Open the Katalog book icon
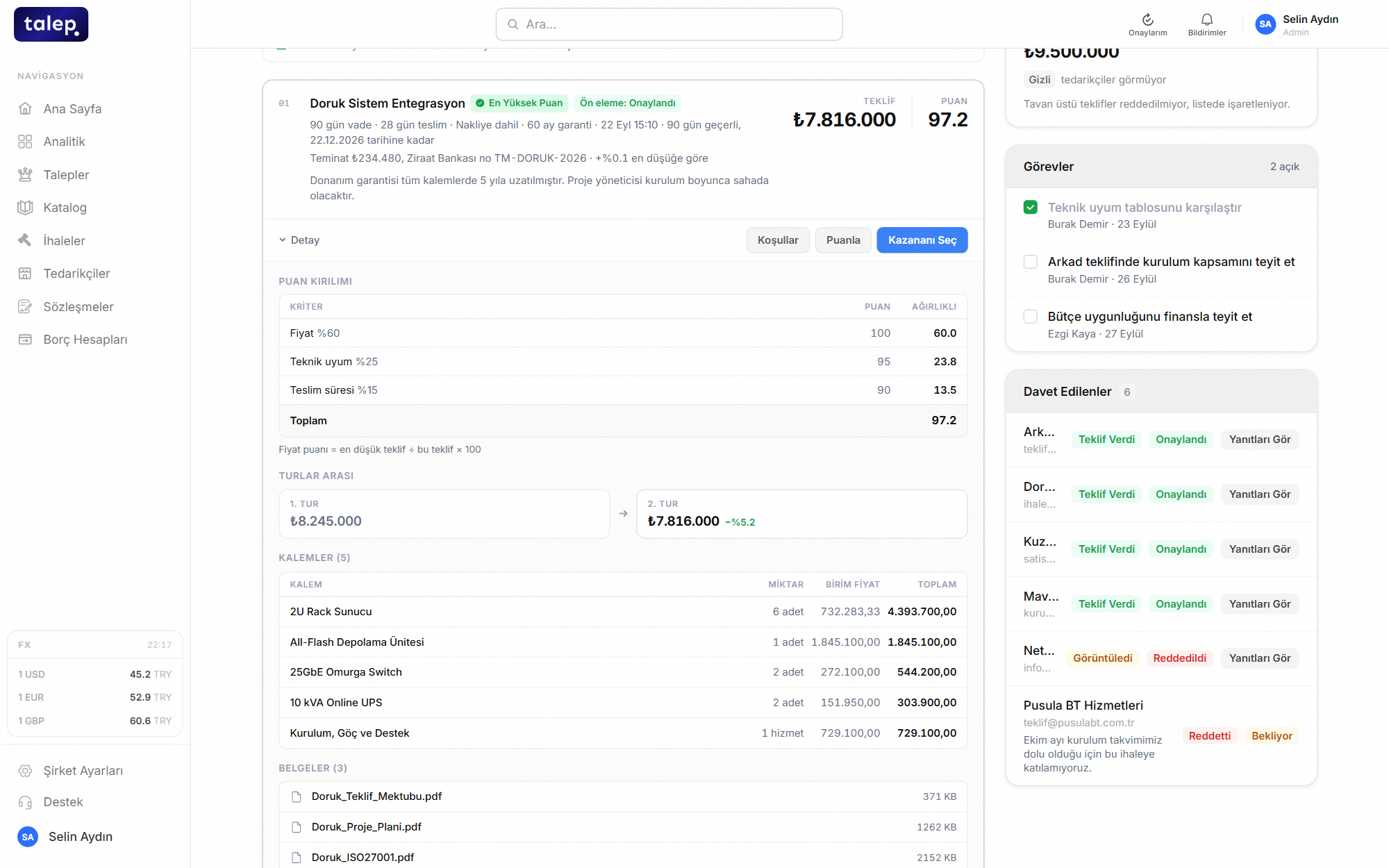1389x868 pixels. [25, 207]
